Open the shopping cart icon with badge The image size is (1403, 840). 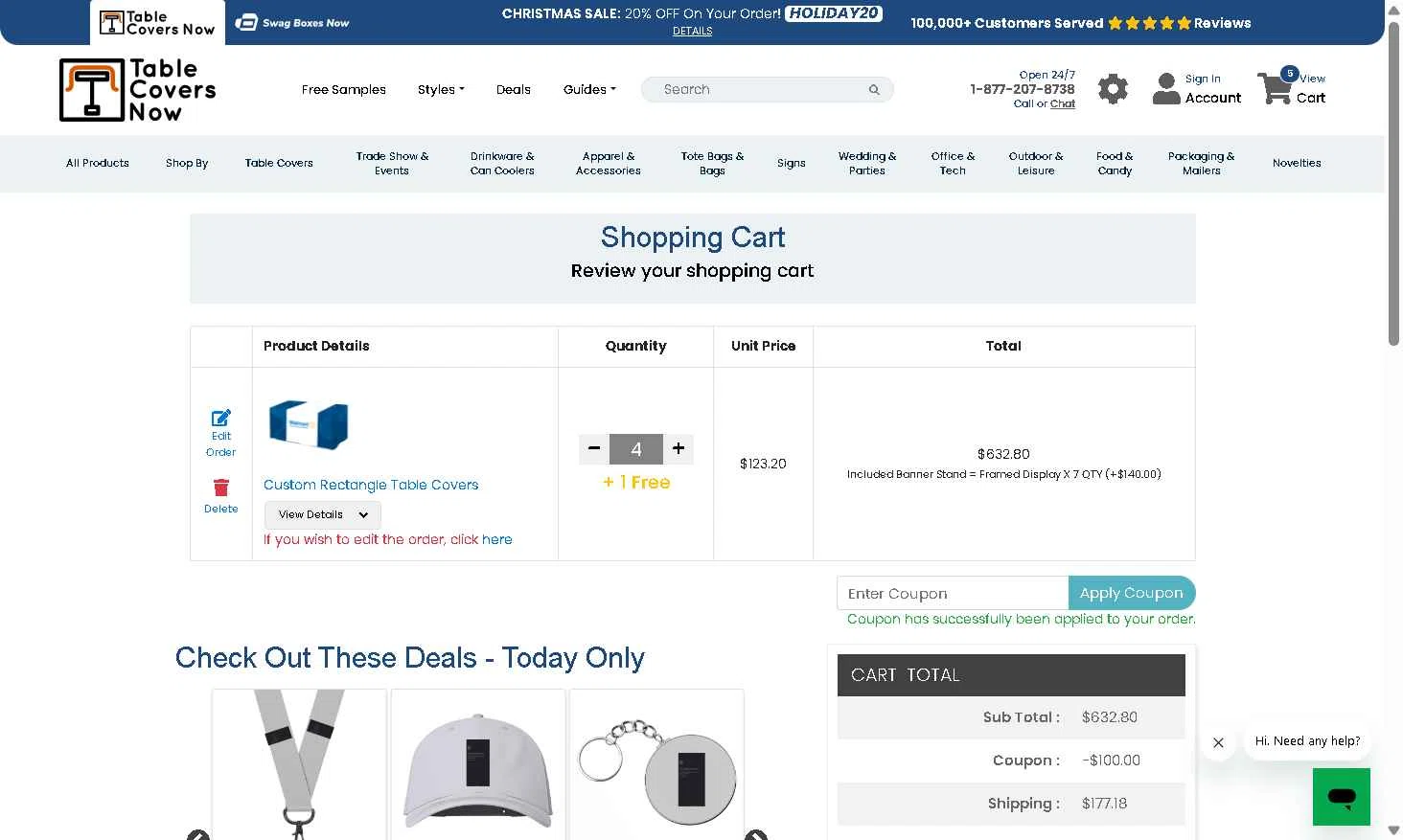1276,87
